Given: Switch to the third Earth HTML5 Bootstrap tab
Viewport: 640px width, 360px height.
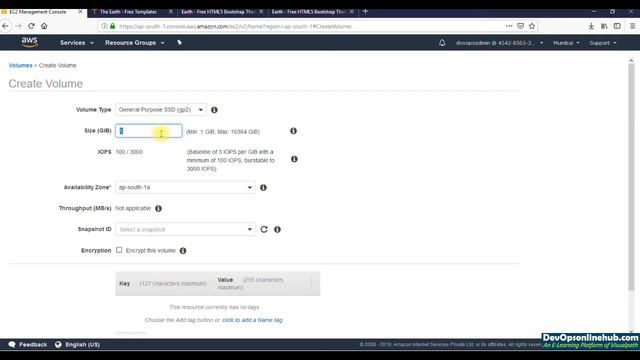Looking at the screenshot, I should coord(218,12).
